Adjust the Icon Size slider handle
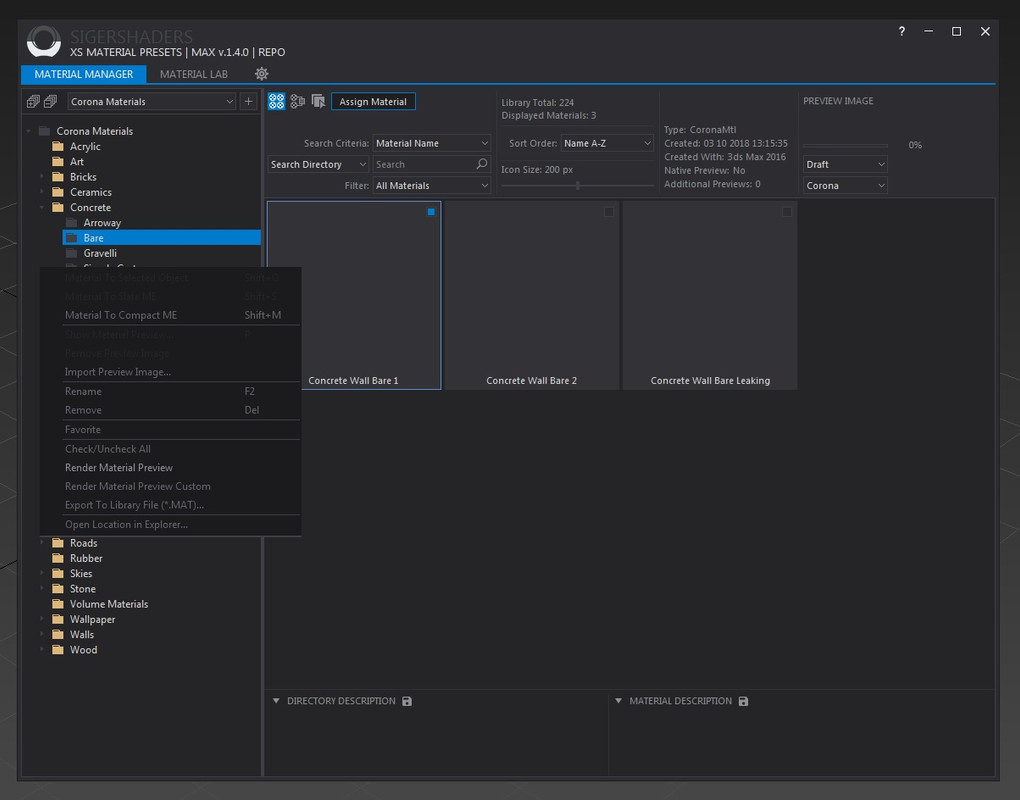 (x=578, y=185)
